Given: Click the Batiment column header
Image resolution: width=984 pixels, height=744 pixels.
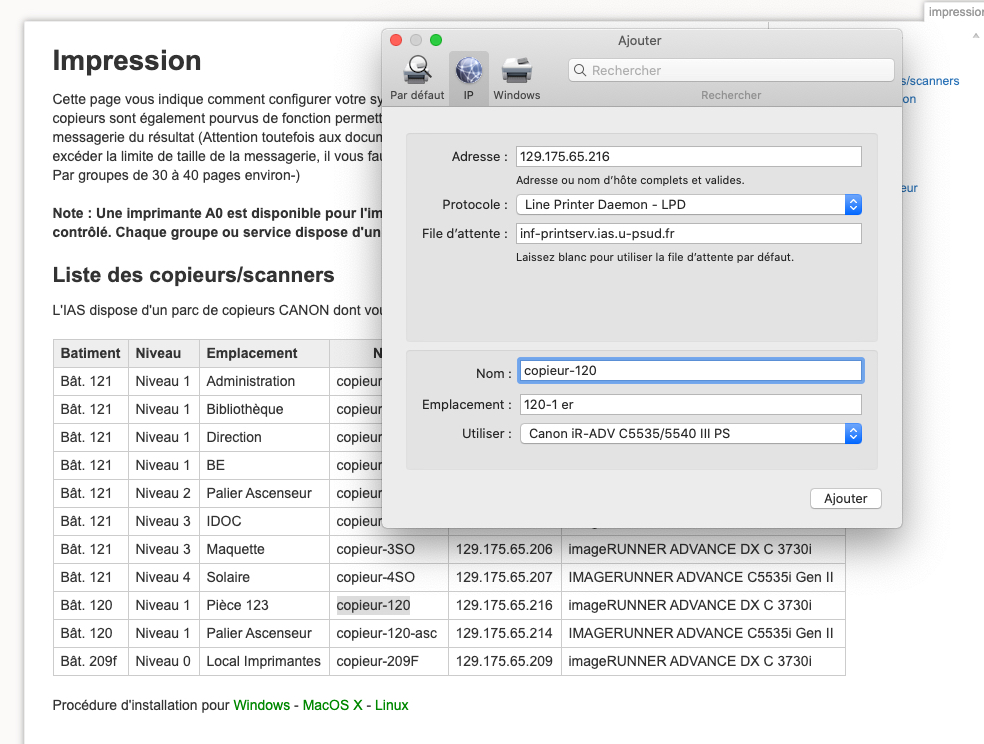Looking at the screenshot, I should (90, 353).
